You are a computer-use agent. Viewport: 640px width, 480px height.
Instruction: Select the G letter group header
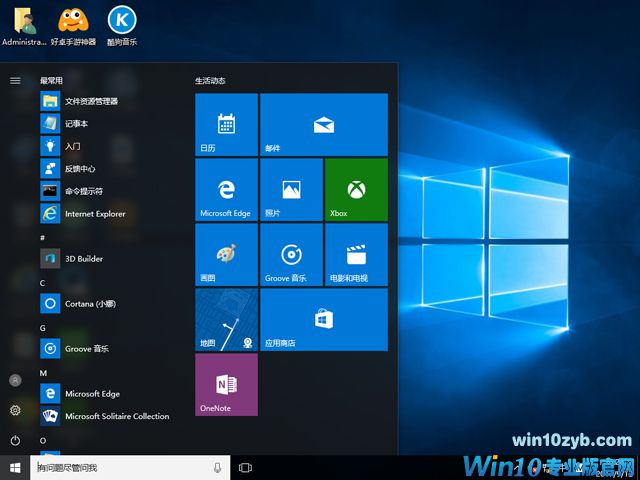[x=42, y=328]
